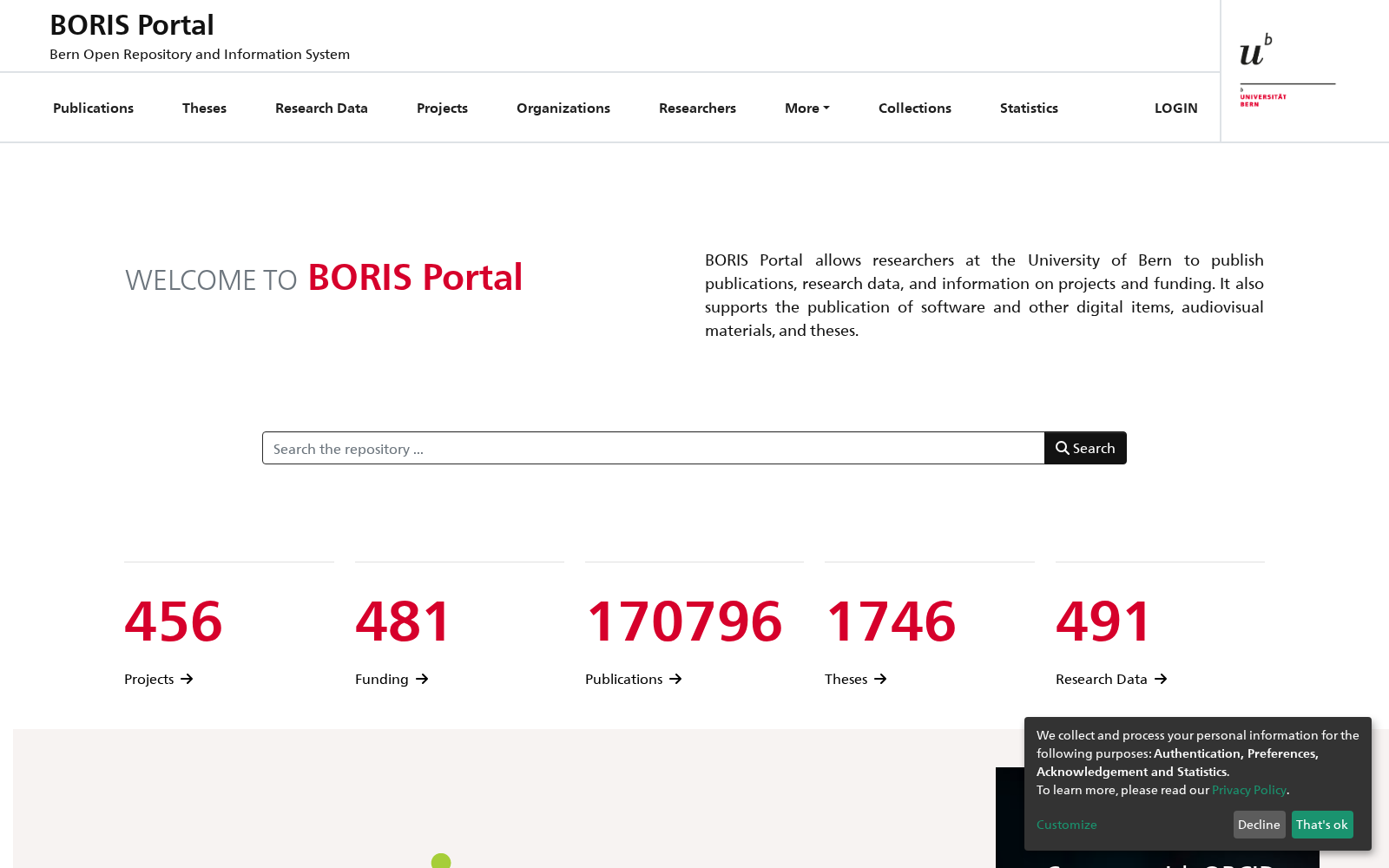Click the red BORIS Portal welcome heading
Image resolution: width=1389 pixels, height=868 pixels.
point(415,278)
